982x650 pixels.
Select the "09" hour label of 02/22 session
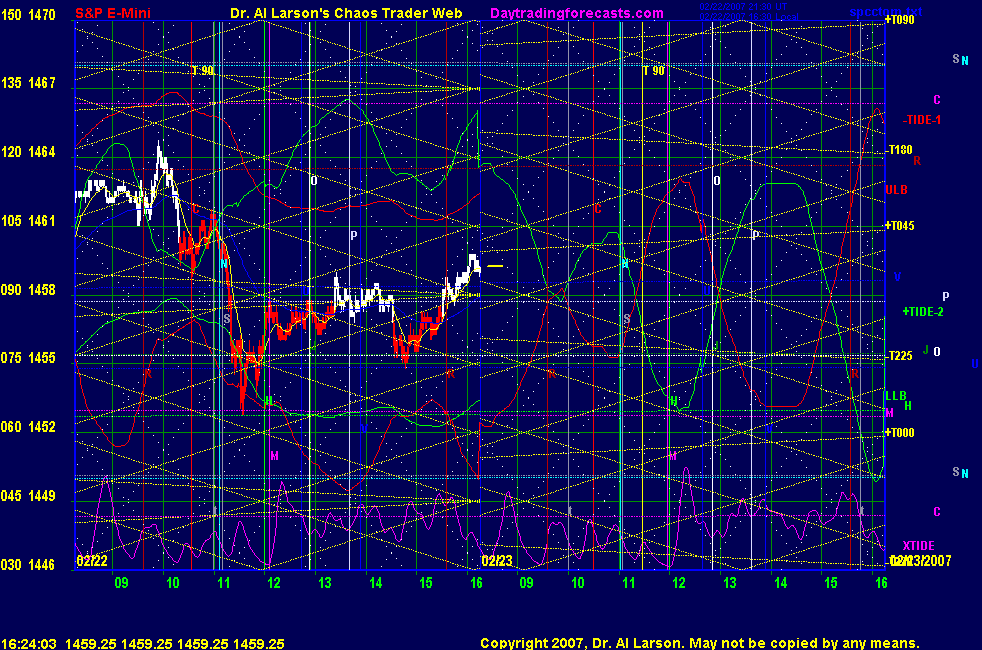tap(121, 582)
